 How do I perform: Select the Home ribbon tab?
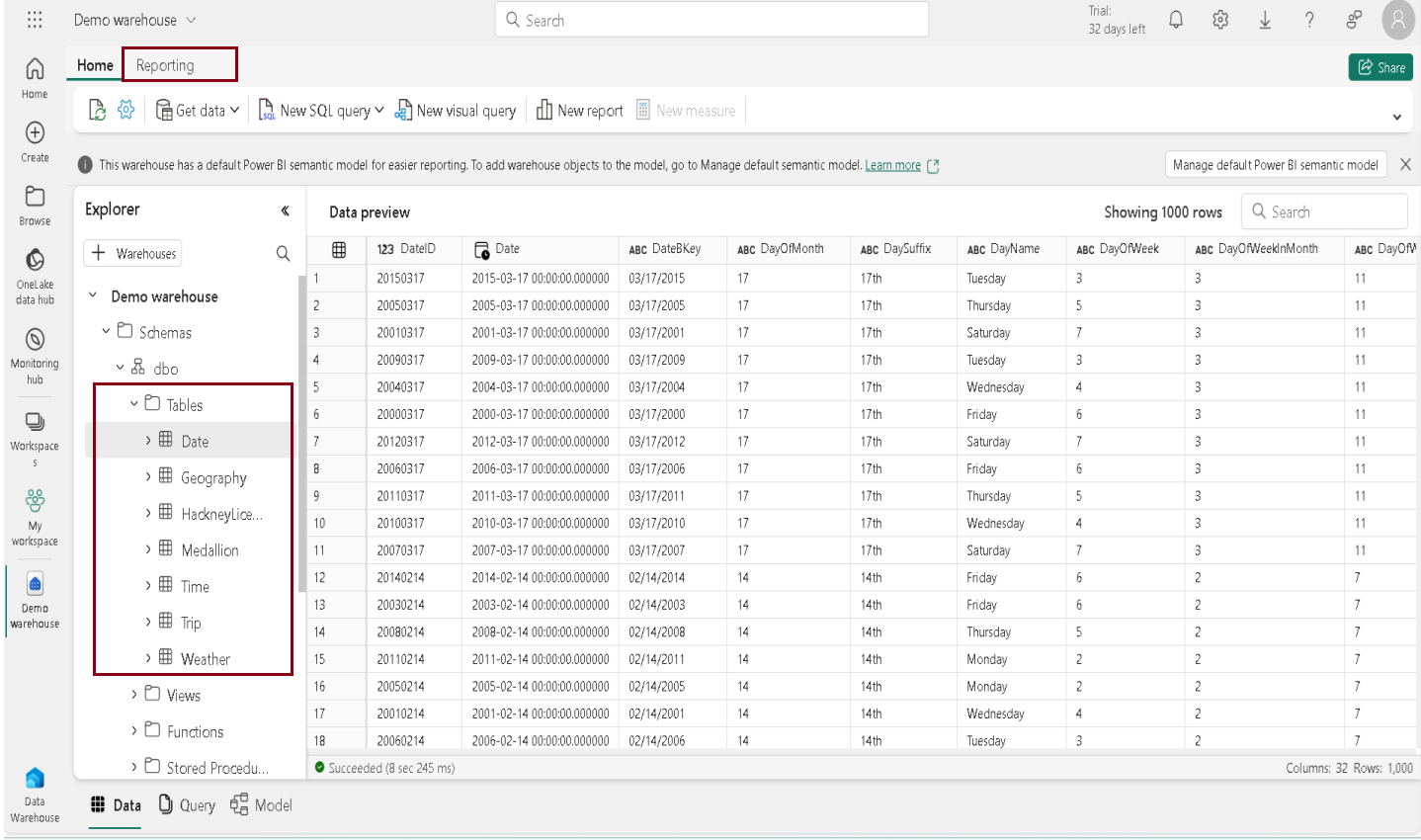coord(95,65)
